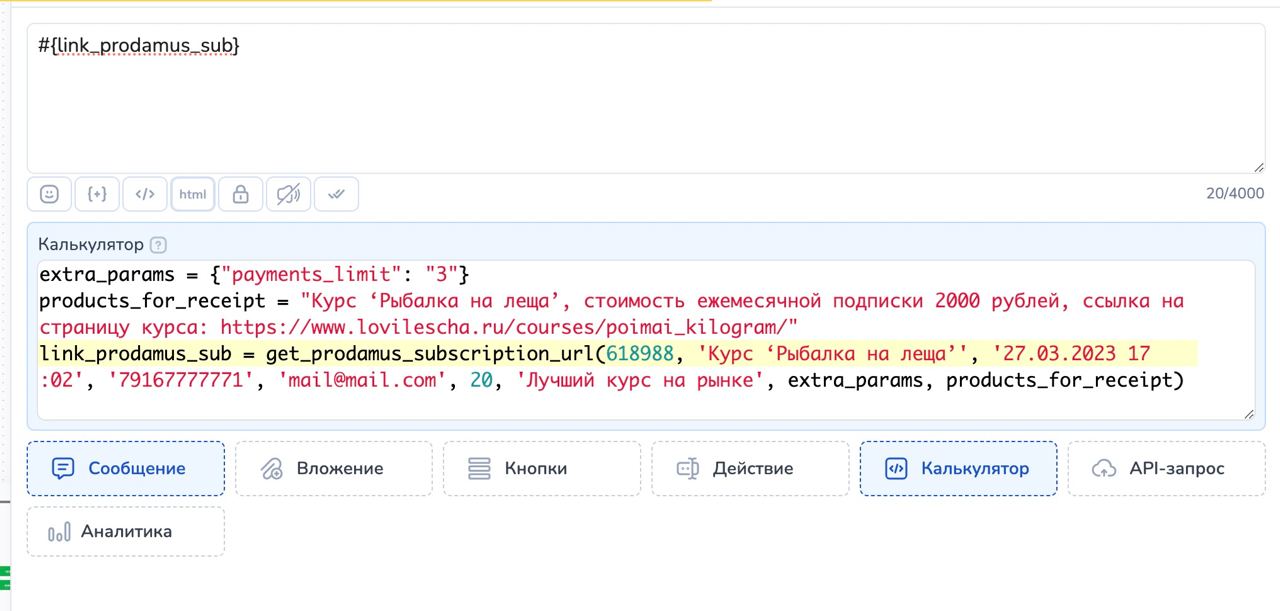Image resolution: width=1280 pixels, height=611 pixels.
Task: Click the insert variable {+} icon
Action: [97, 194]
